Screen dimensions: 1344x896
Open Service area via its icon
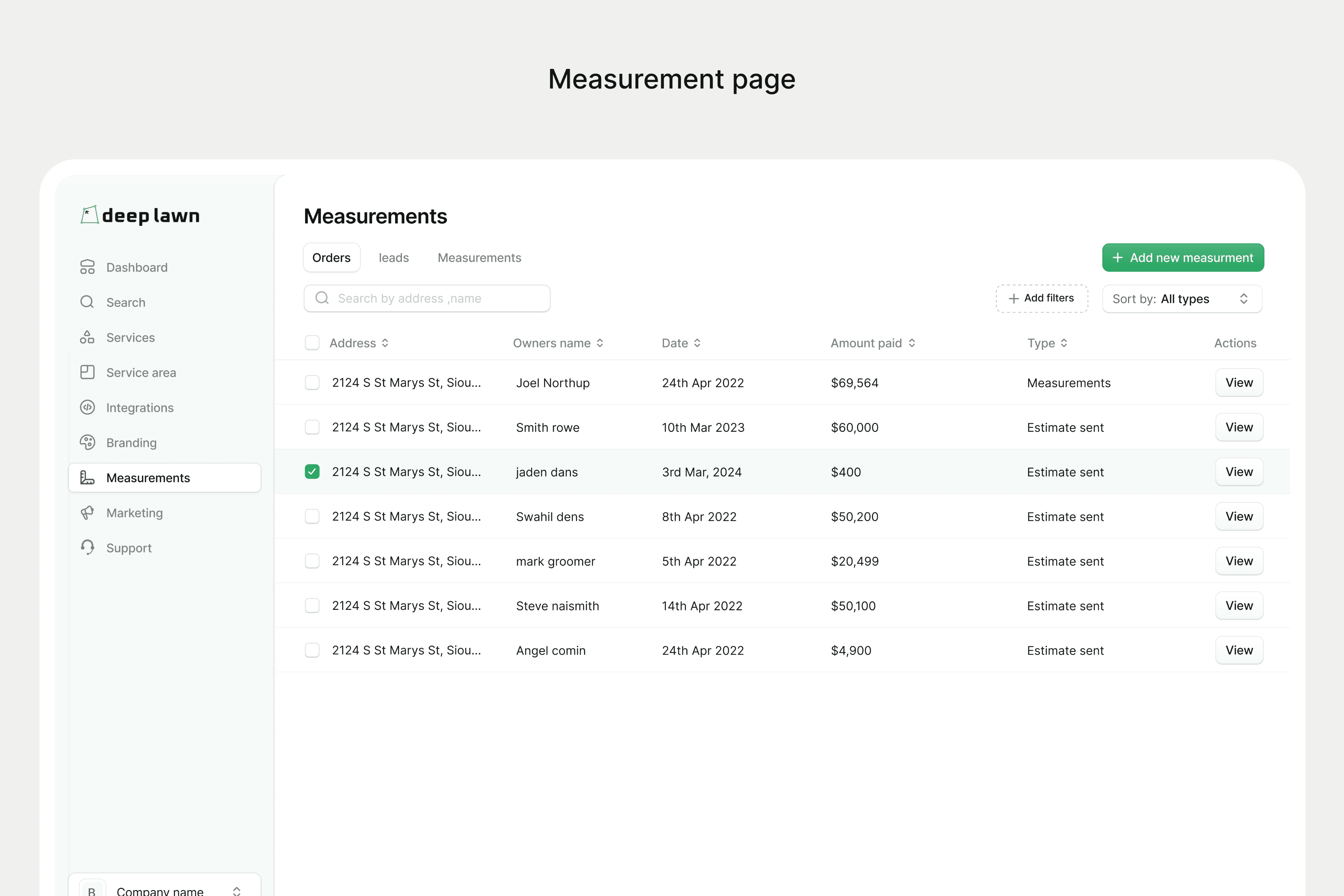87,372
